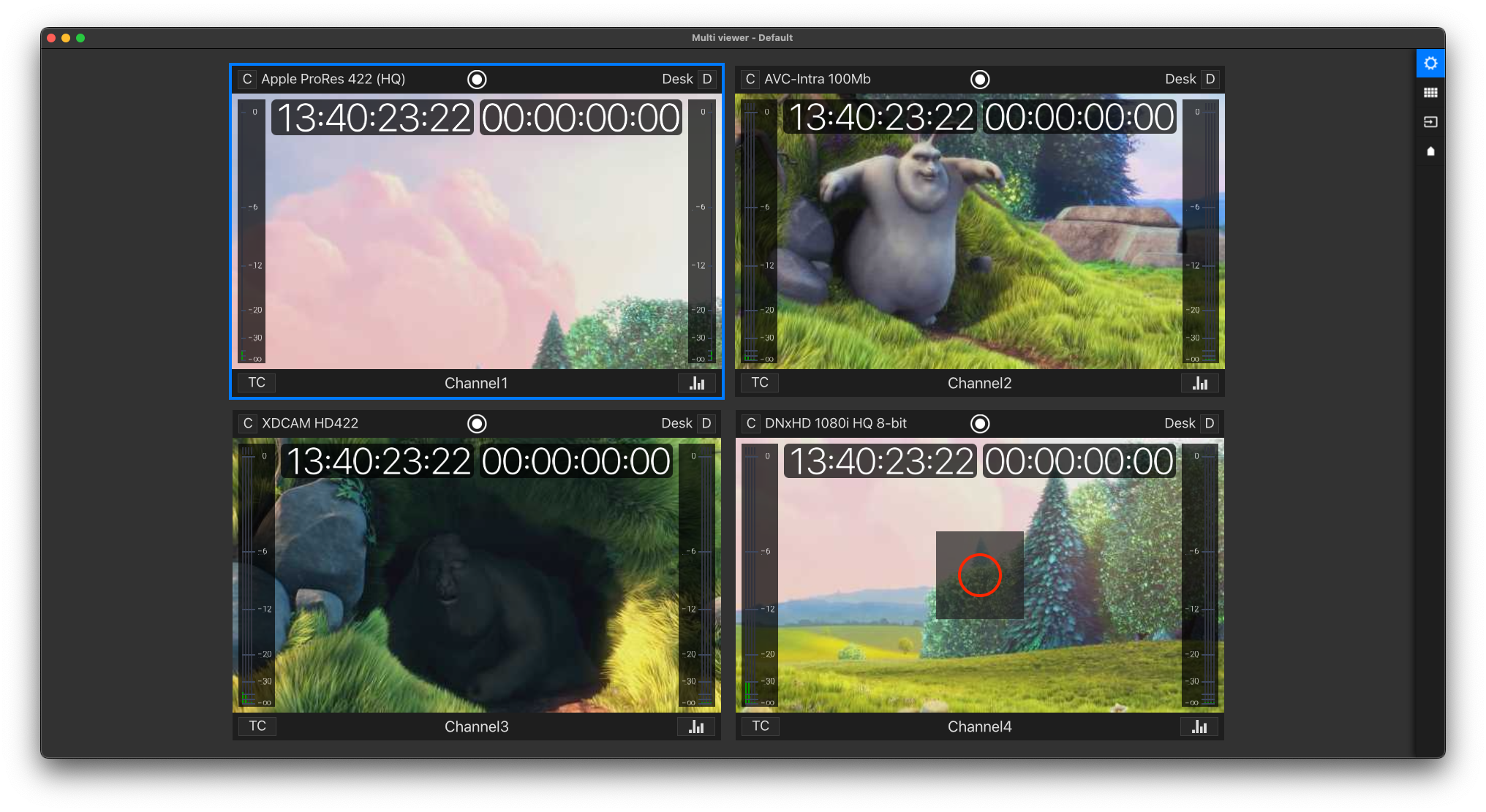
Task: Click right audio level meter on Channel2
Action: [1201, 231]
